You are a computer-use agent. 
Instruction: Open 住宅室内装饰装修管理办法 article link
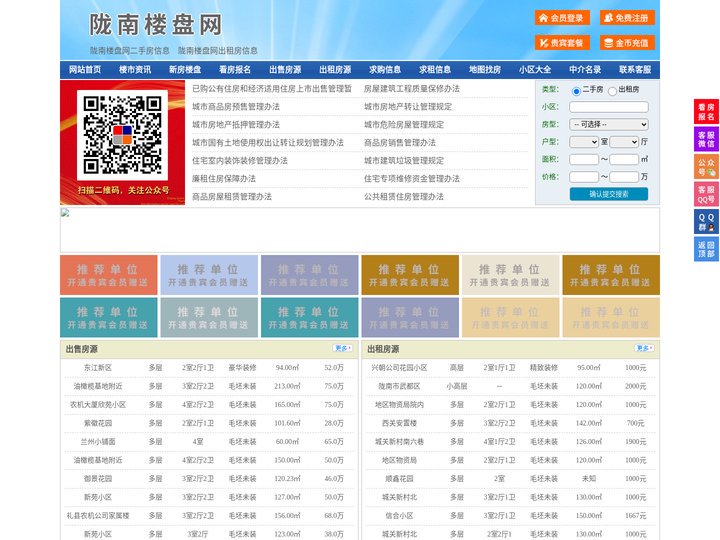pos(240,161)
